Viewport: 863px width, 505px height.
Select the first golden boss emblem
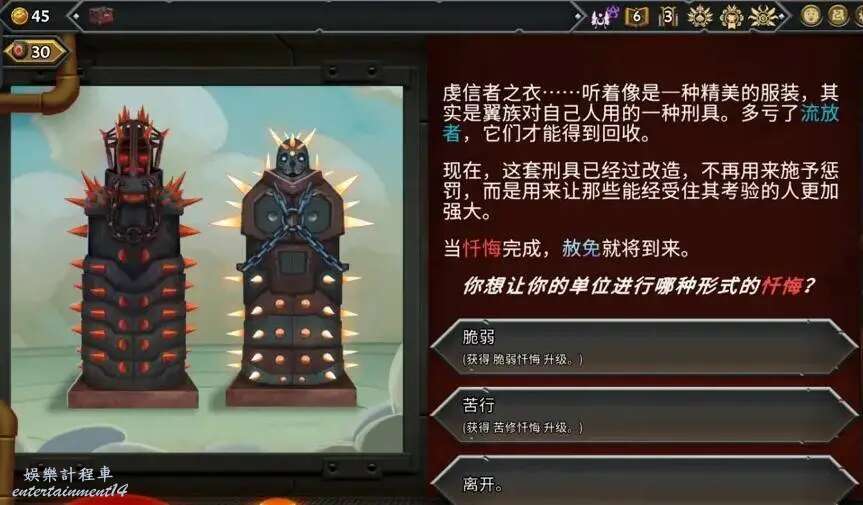[700, 17]
